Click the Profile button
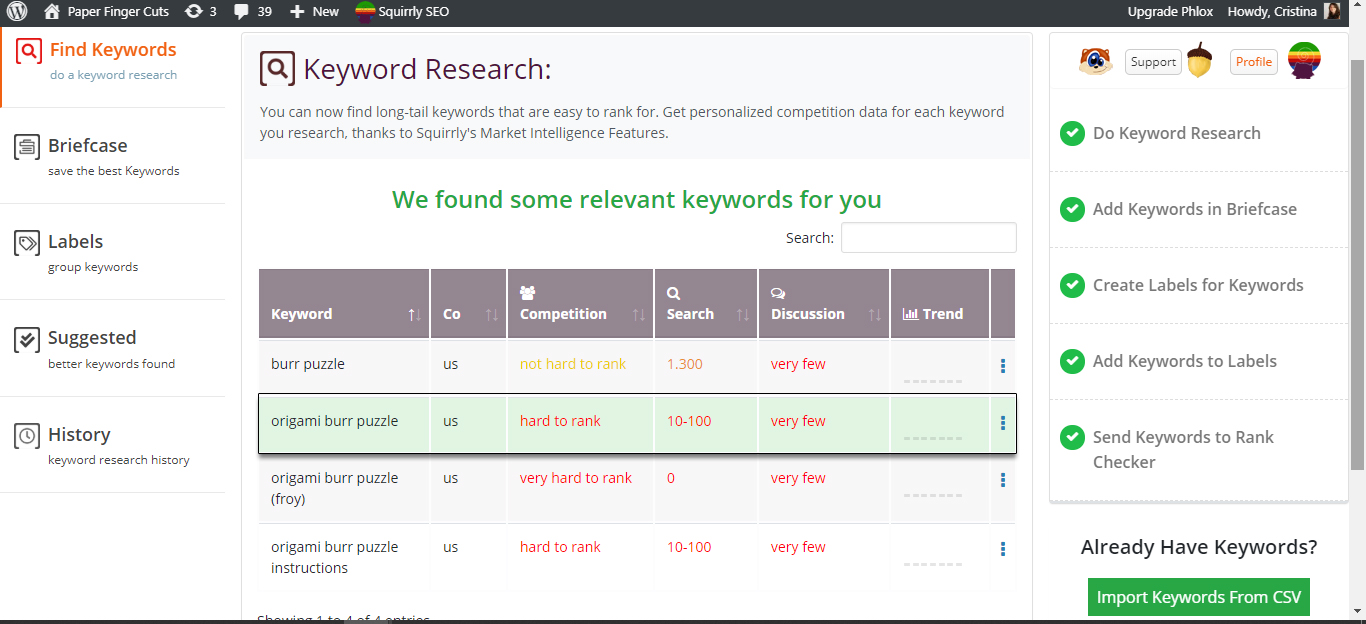The width and height of the screenshot is (1366, 624). coord(1253,62)
